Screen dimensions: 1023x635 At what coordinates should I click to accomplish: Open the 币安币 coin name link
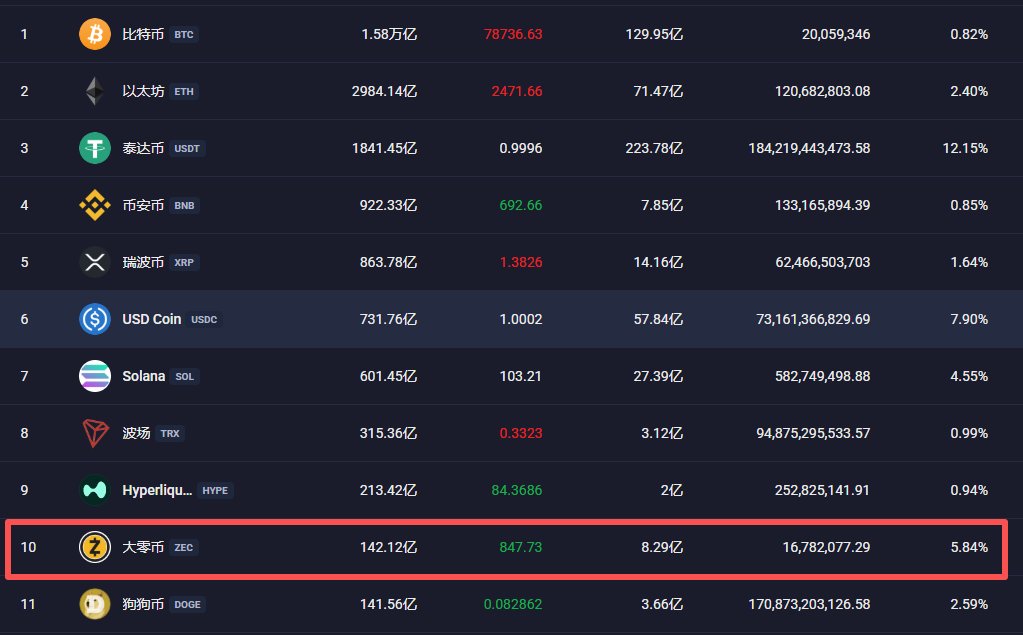(143, 205)
